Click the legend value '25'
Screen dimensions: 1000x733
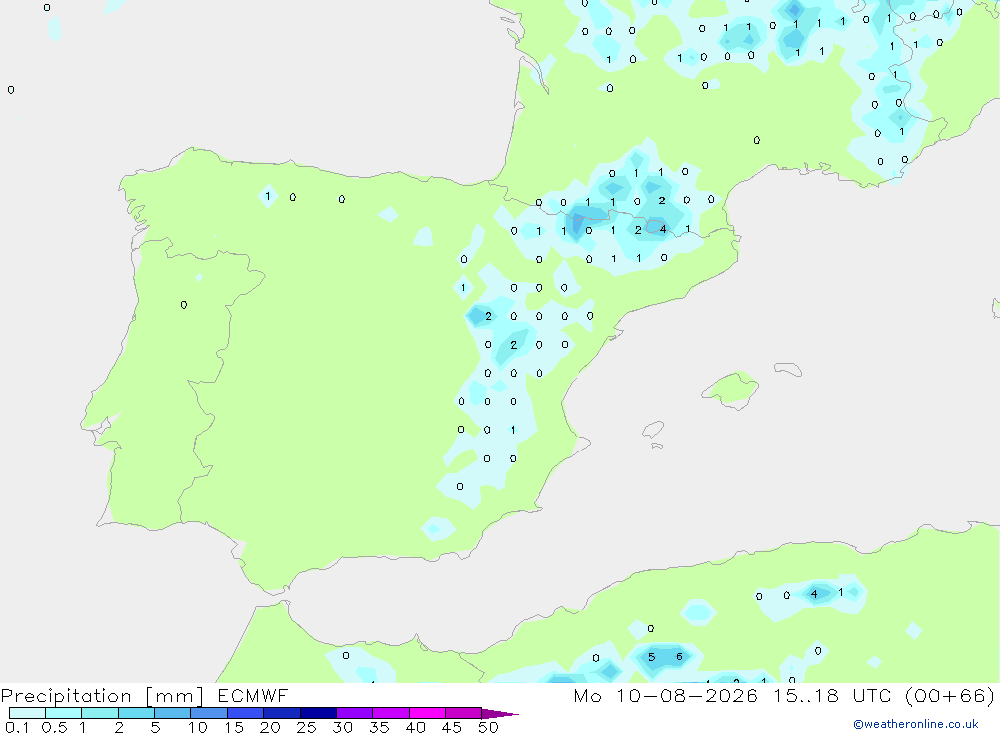click(307, 727)
